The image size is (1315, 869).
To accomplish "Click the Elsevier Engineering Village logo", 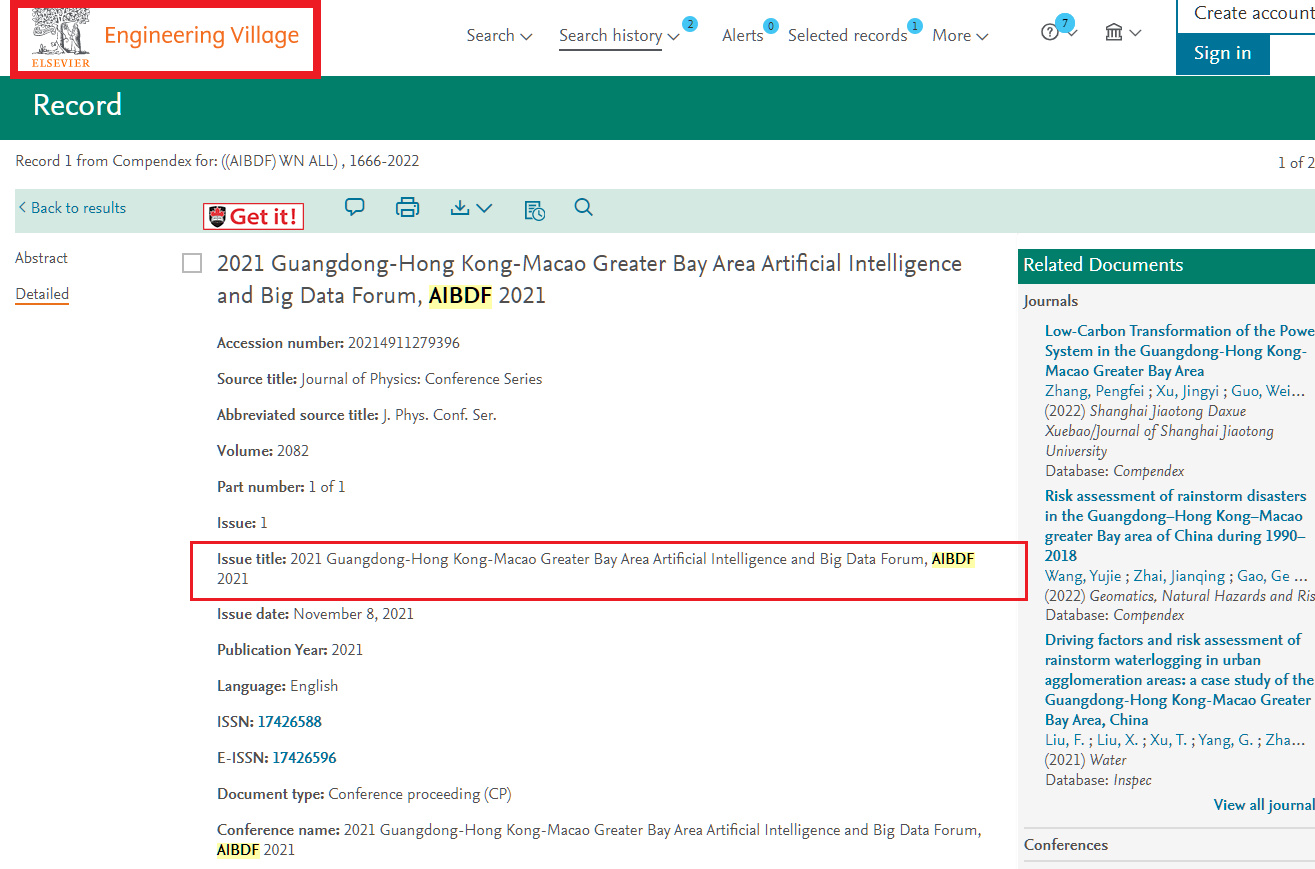I will click(x=165, y=37).
